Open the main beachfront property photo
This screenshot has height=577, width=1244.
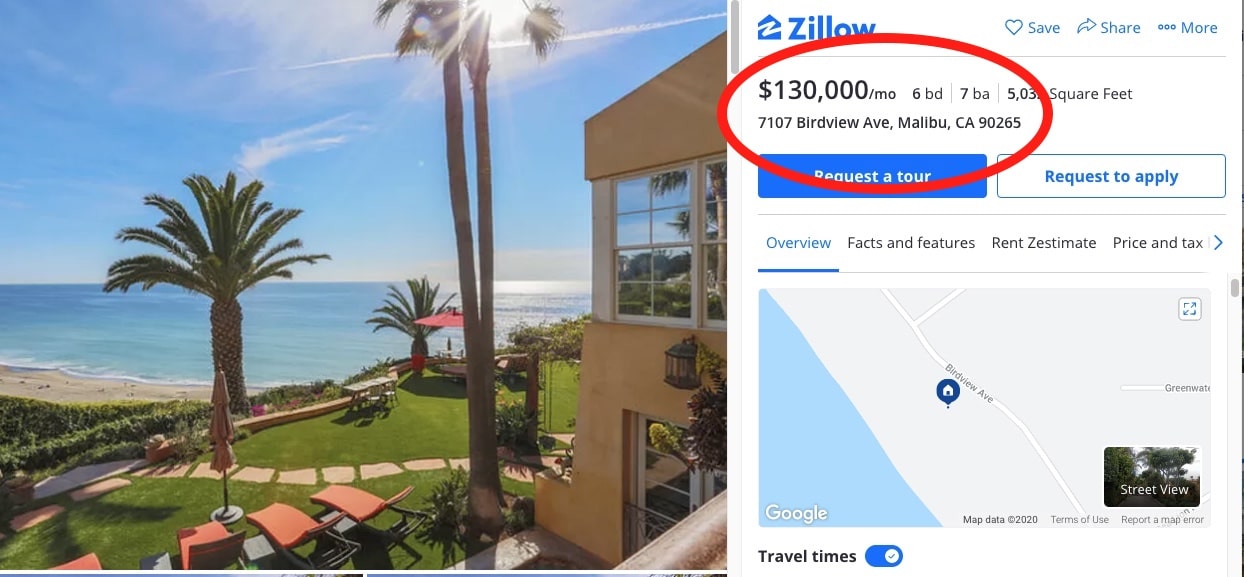point(363,285)
